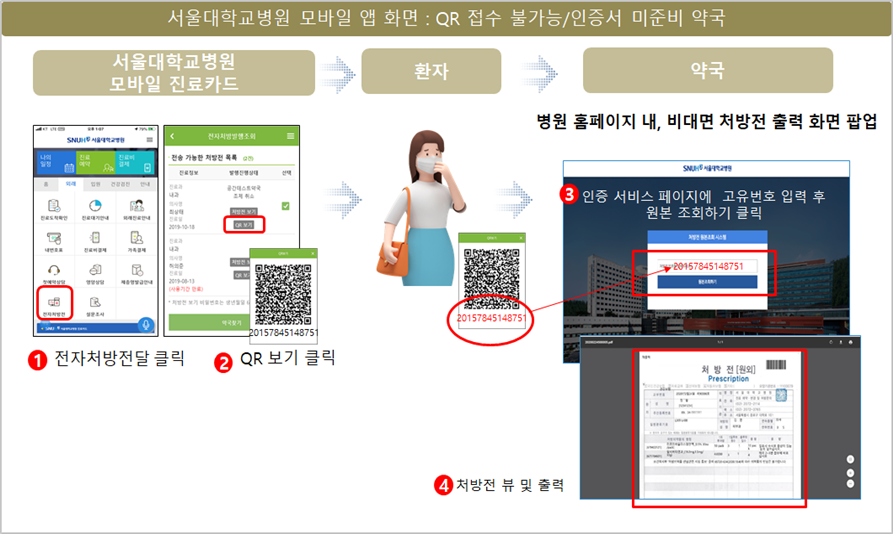Click the 2019-10-18 date text
893x534 pixels.
coord(182,227)
